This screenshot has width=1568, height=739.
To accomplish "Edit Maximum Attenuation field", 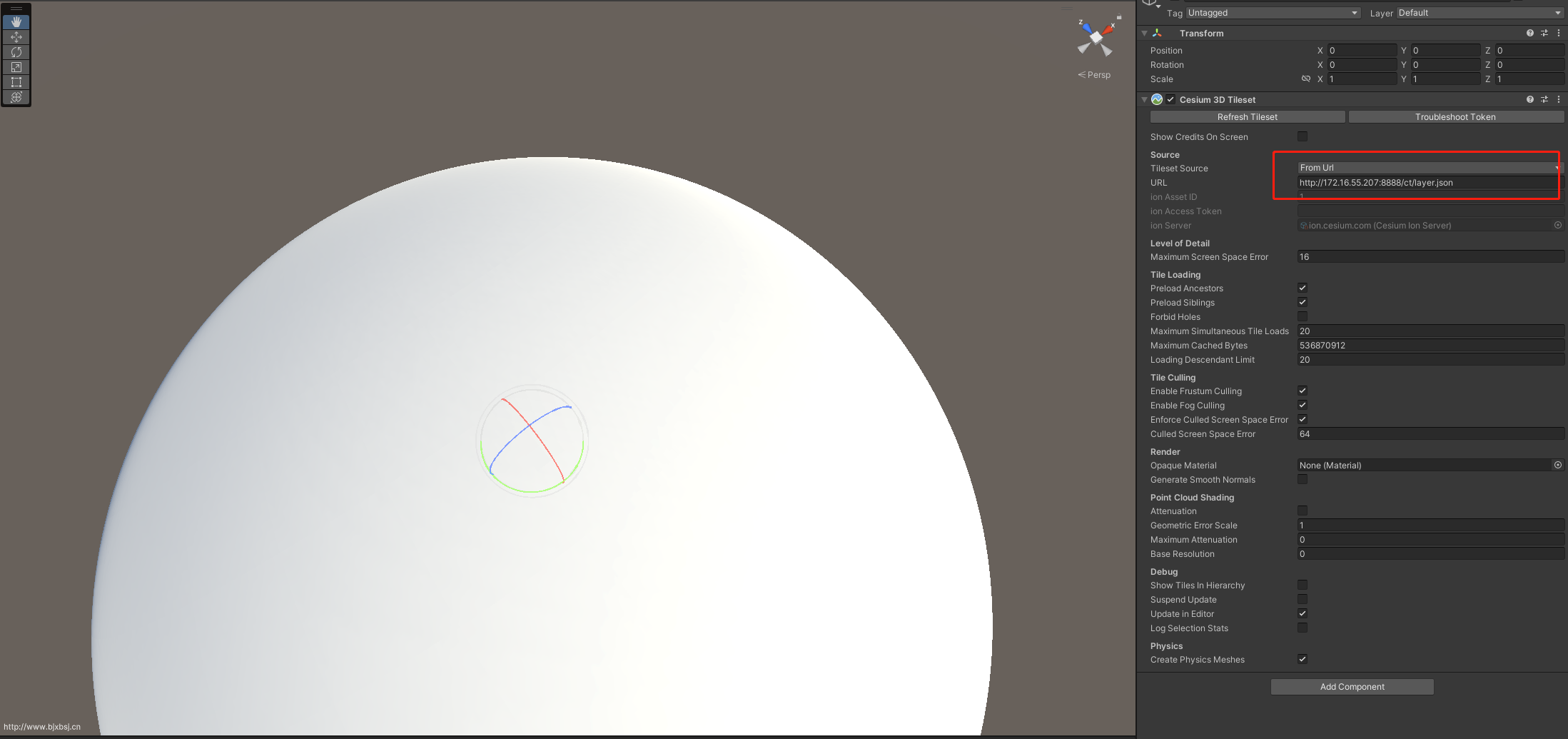I will pos(1430,540).
